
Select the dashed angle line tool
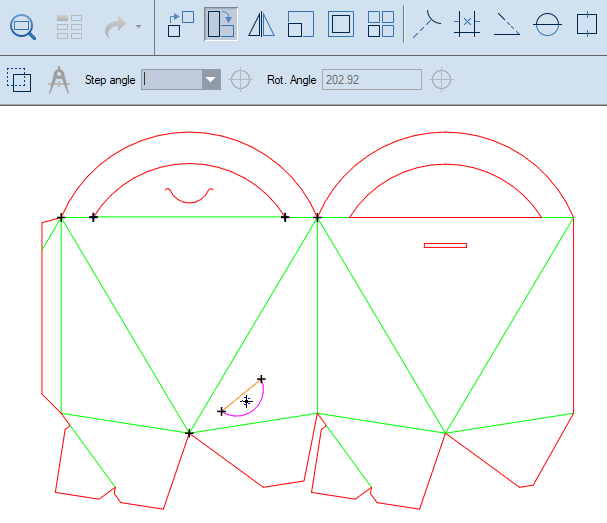507,24
